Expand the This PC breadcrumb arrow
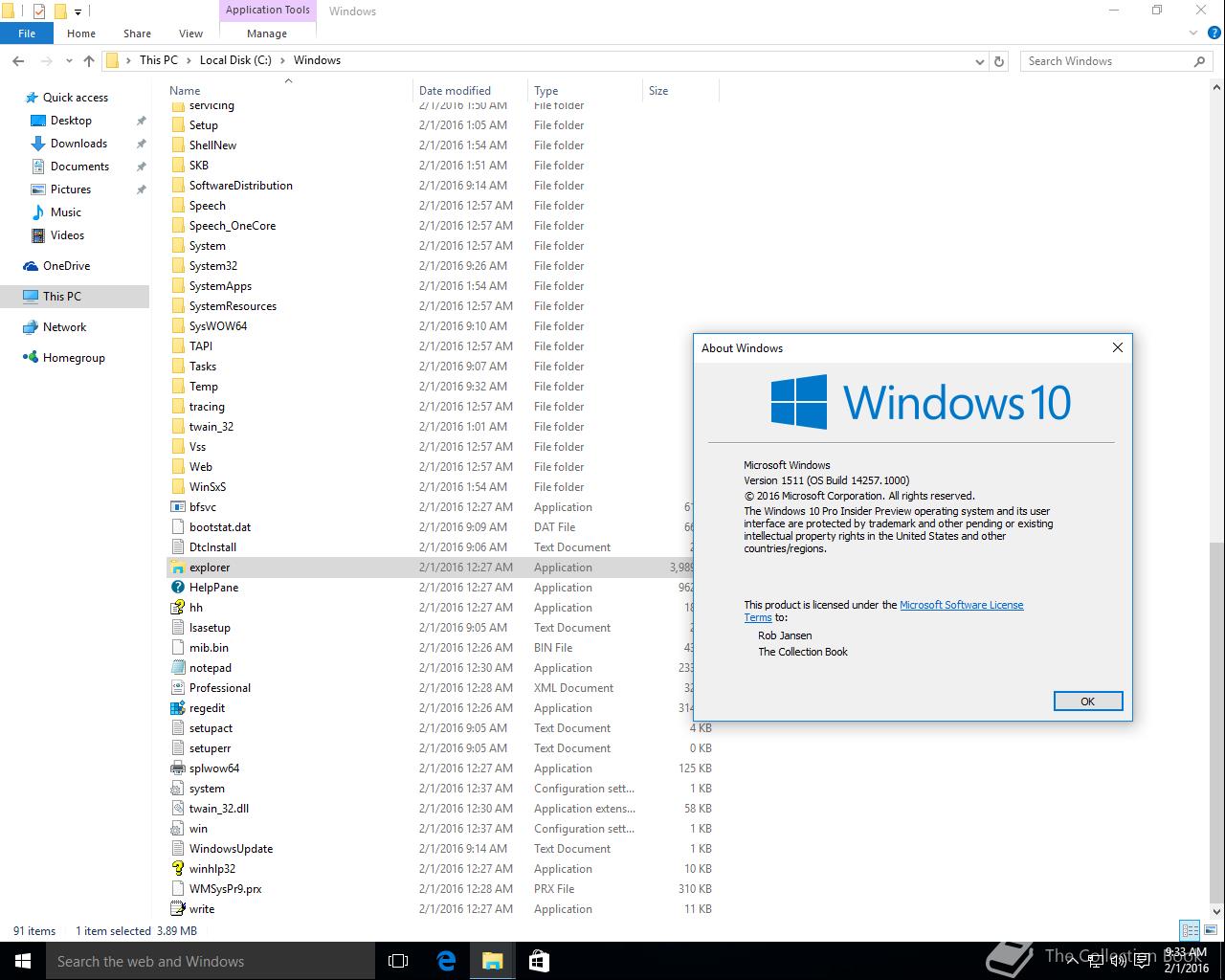1225x980 pixels. [x=189, y=60]
